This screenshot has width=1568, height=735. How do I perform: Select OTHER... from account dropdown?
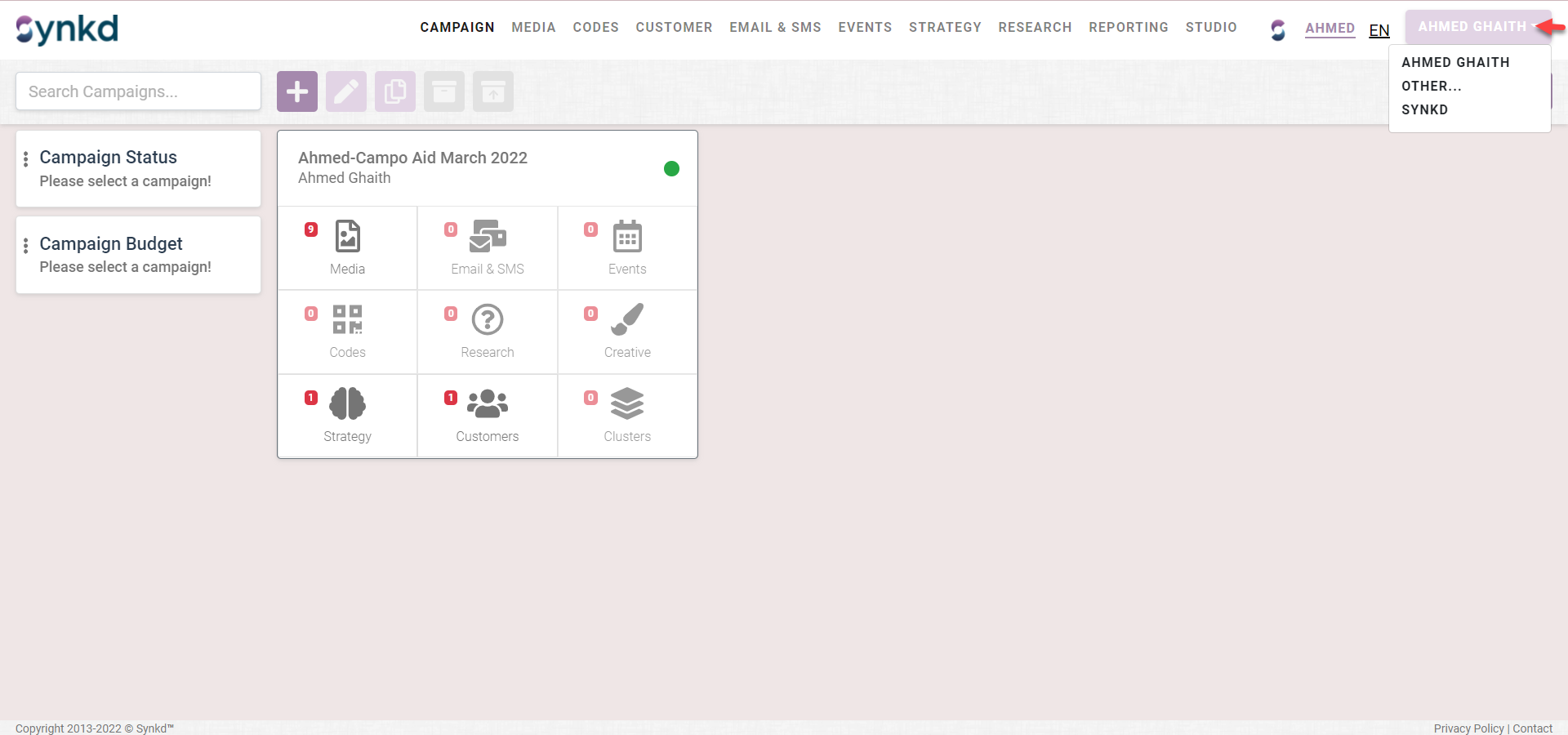coord(1432,86)
